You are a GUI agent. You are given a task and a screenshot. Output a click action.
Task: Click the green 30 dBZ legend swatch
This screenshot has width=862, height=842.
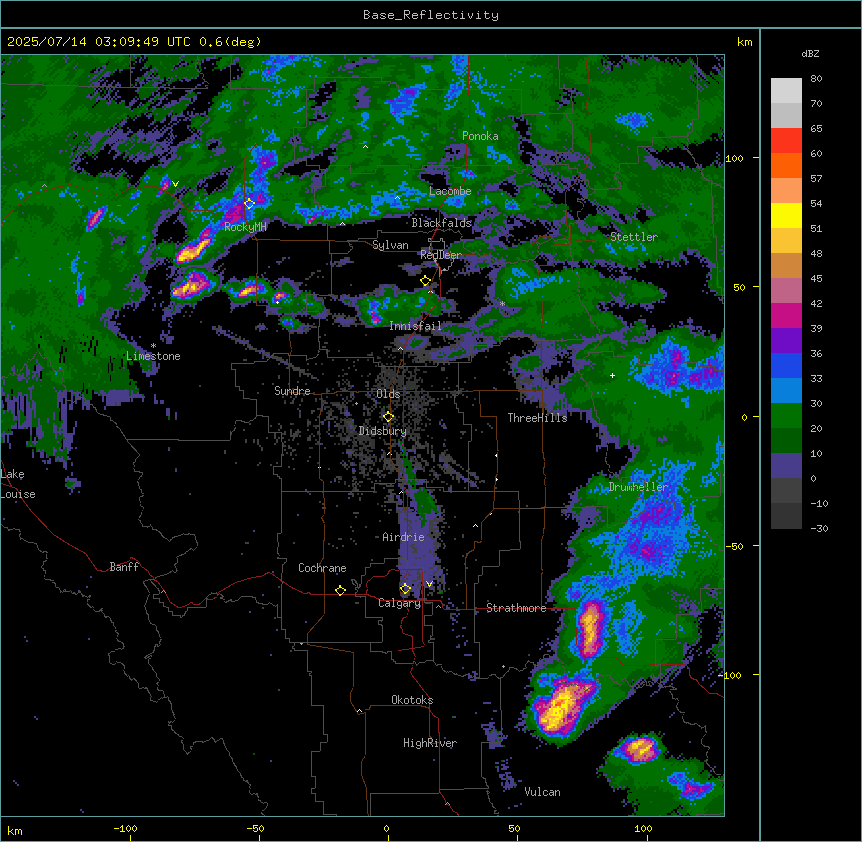coord(786,416)
